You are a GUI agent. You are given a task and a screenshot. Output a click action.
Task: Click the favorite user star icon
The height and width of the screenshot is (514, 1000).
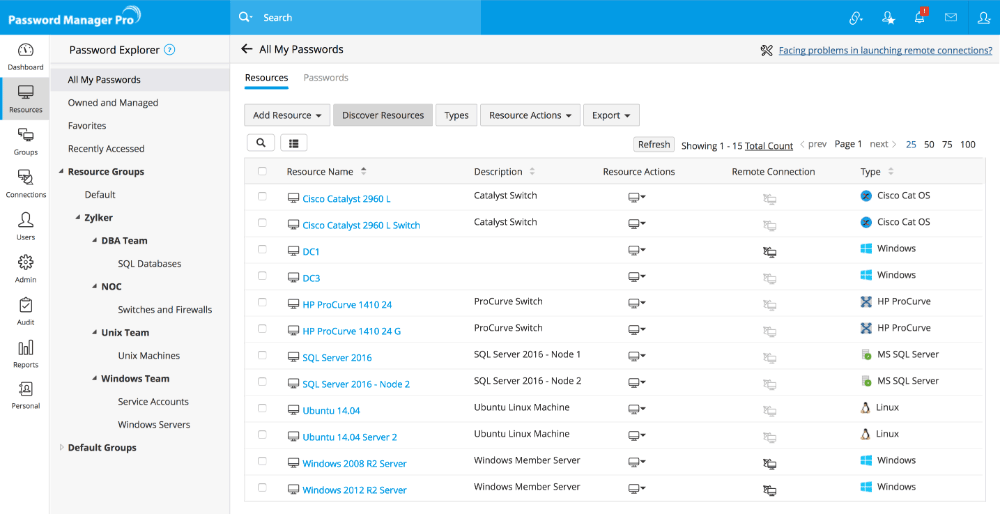pyautogui.click(x=888, y=18)
